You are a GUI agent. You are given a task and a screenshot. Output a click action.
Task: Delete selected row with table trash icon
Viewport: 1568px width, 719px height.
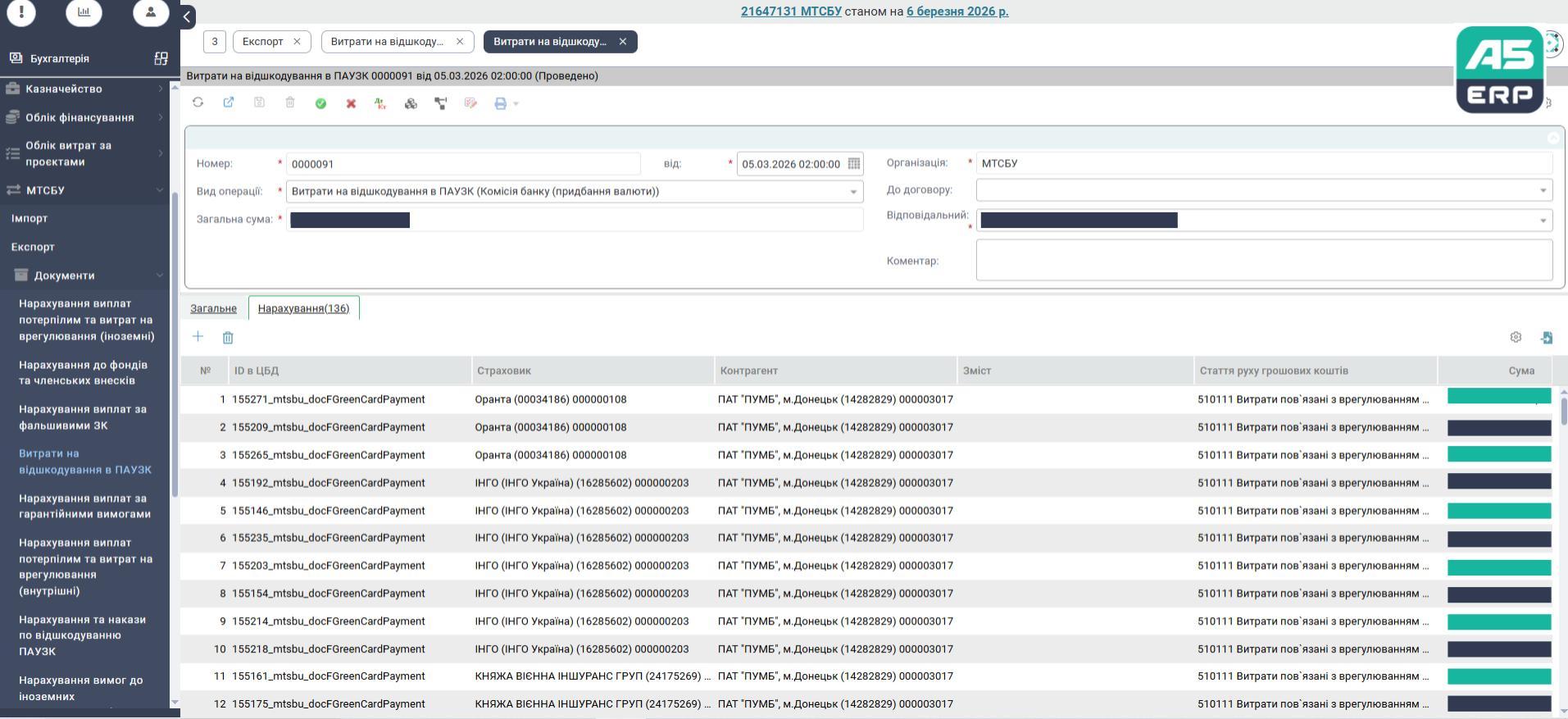tap(228, 338)
